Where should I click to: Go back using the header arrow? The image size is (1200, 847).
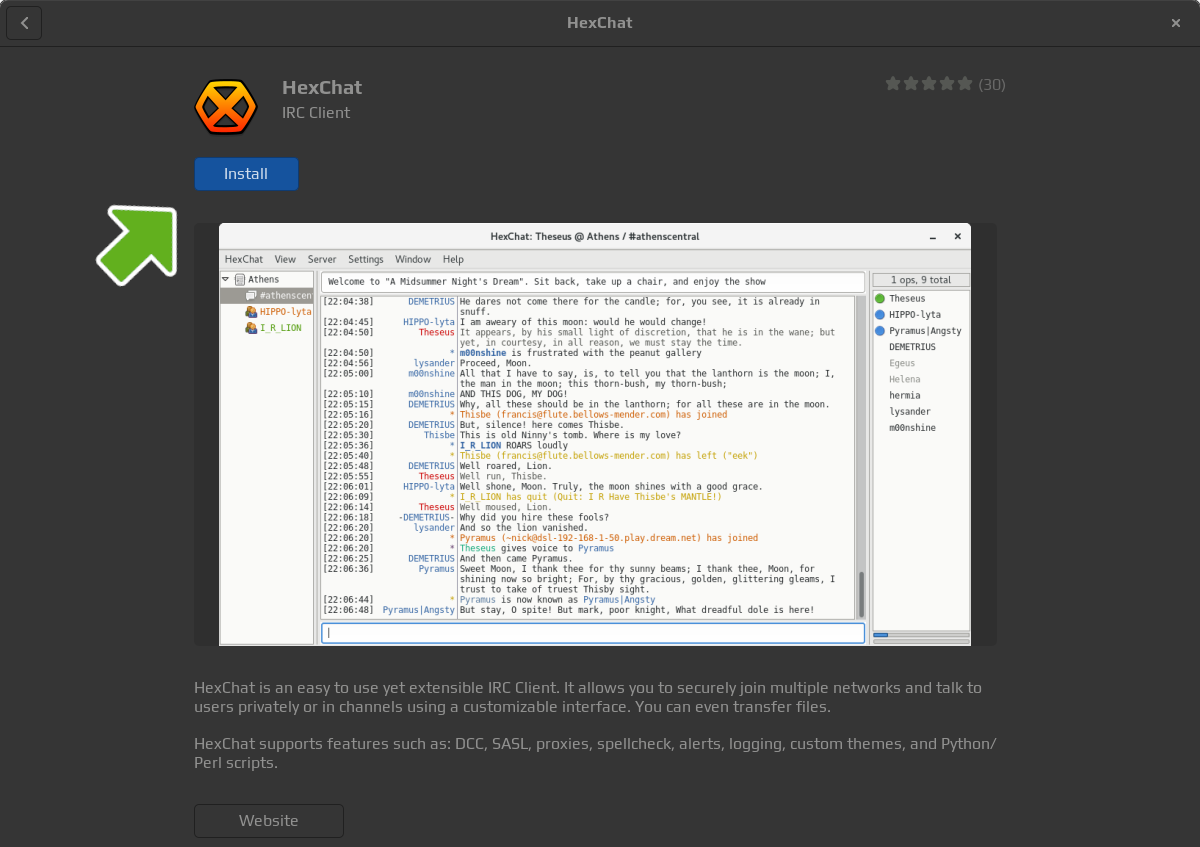[24, 23]
